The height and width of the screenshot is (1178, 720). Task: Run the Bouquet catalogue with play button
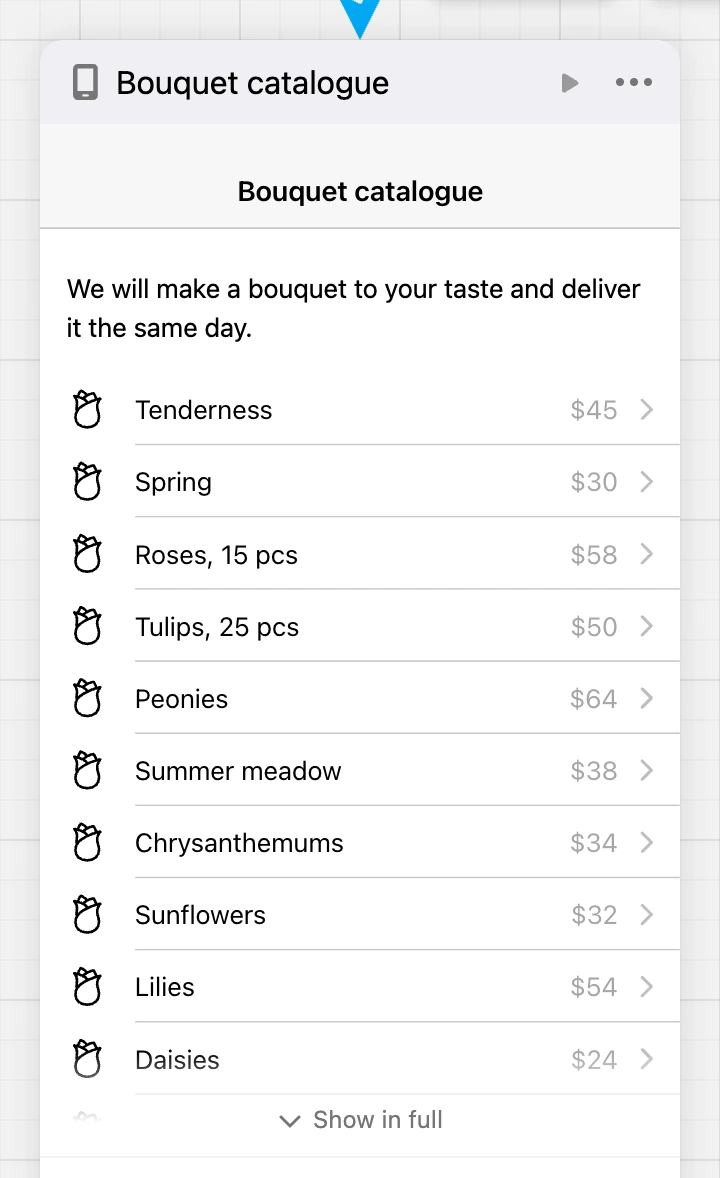570,83
